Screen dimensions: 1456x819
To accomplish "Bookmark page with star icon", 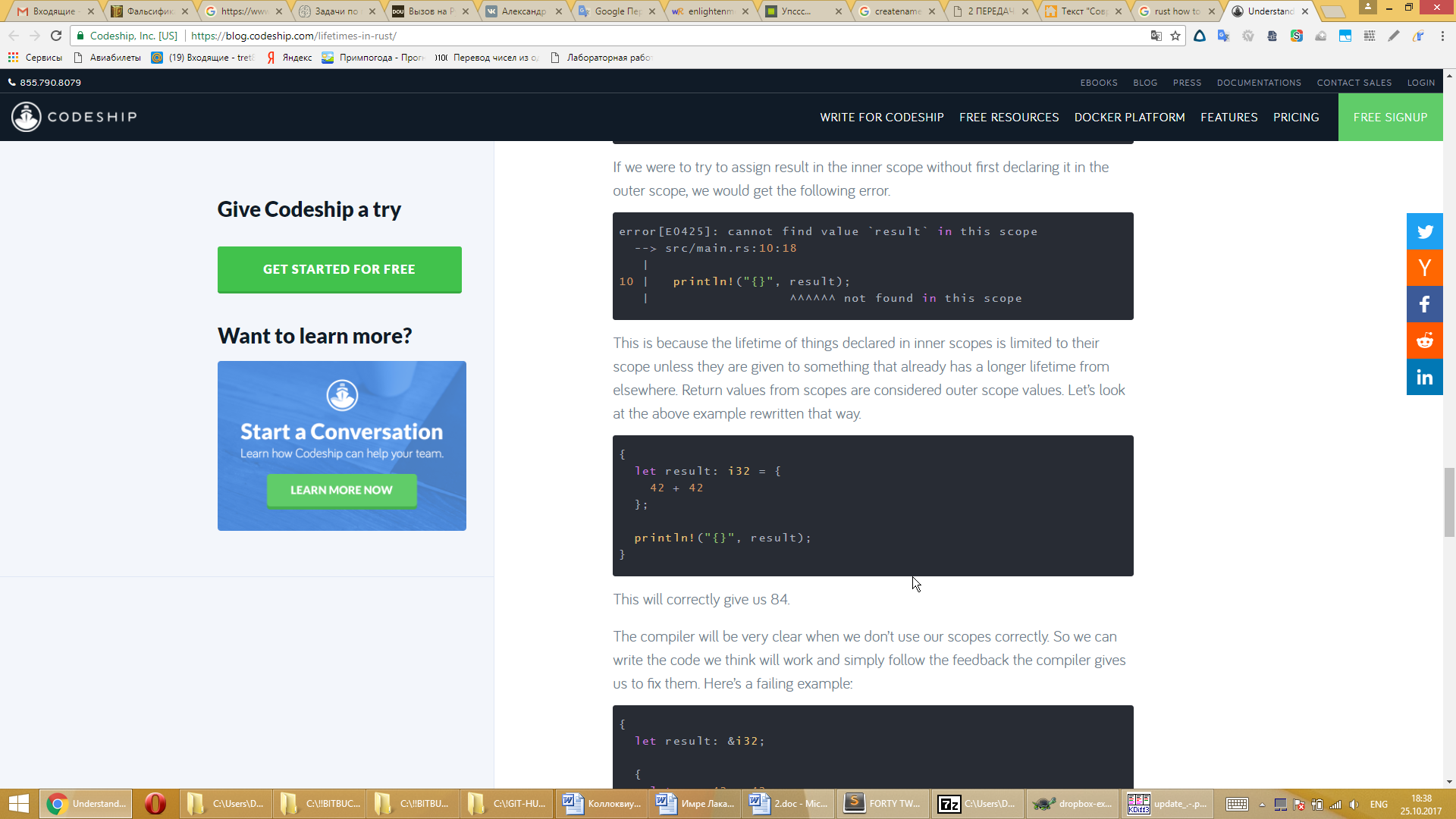I will click(x=1175, y=36).
